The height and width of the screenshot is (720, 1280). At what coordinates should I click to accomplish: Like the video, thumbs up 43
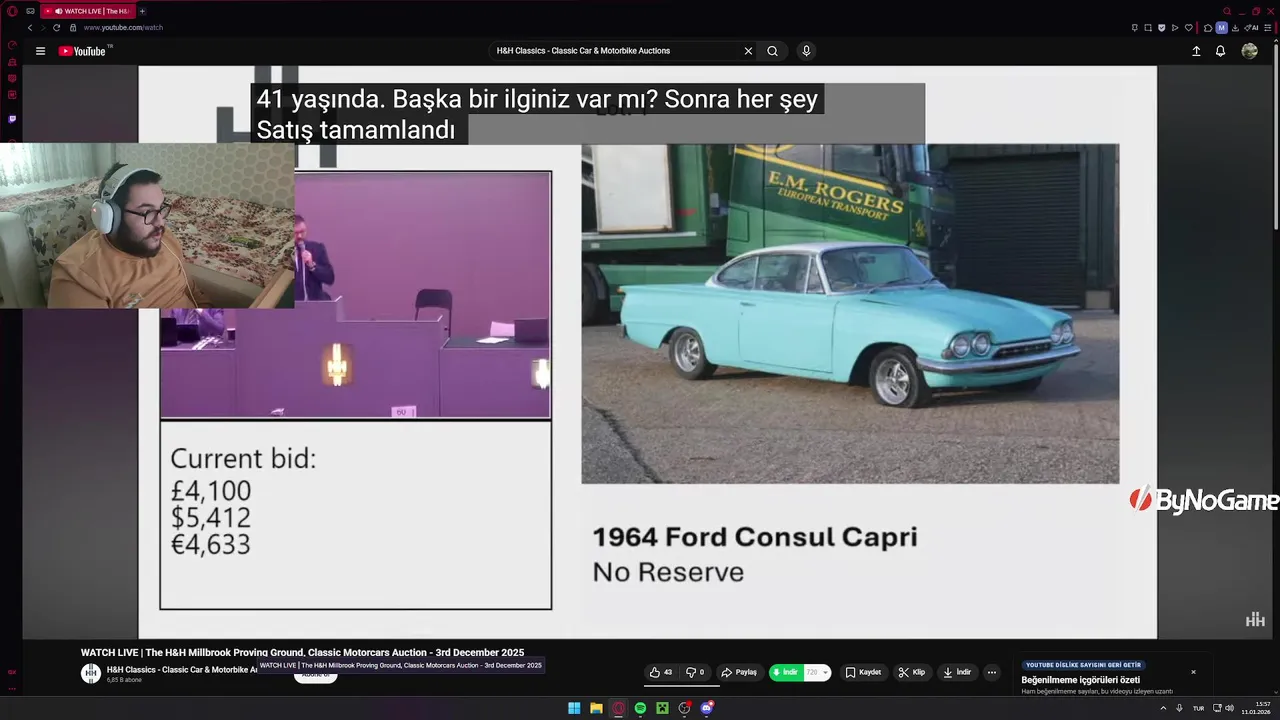point(661,672)
